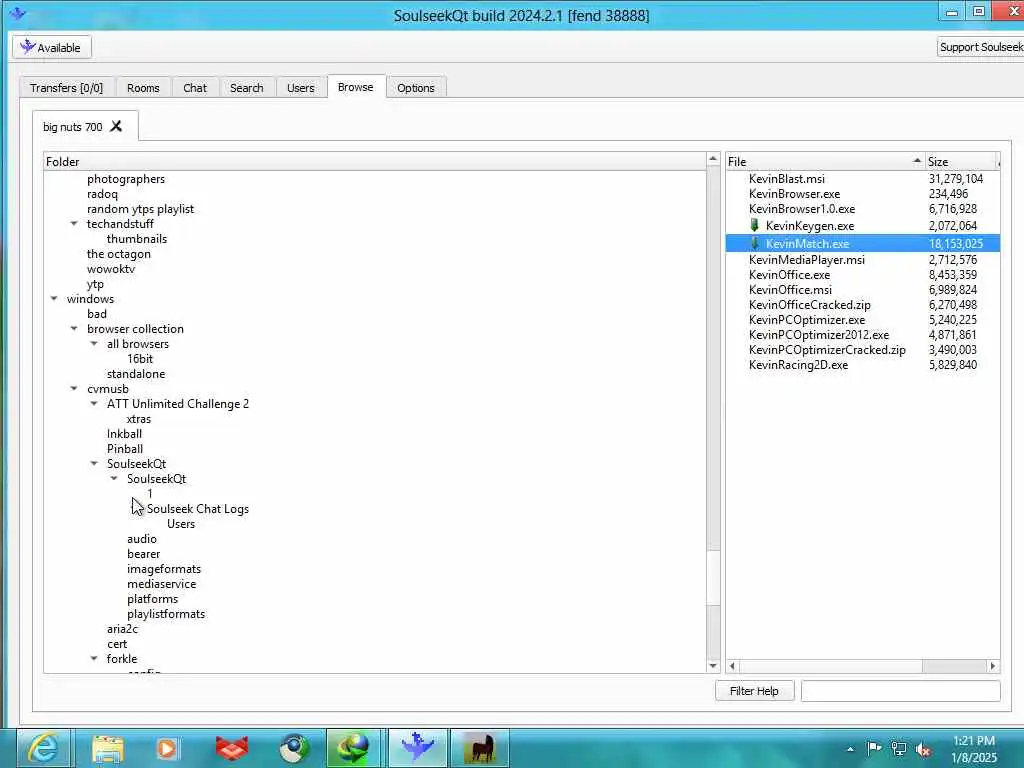
Task: Open the Rooms tab
Action: (x=143, y=88)
